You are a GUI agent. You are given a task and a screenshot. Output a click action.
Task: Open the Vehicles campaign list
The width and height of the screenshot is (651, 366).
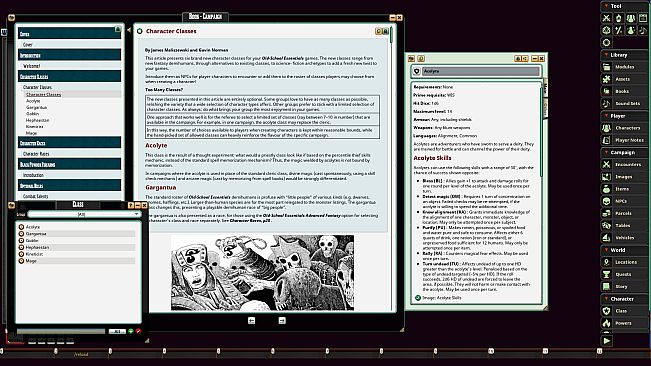point(624,238)
